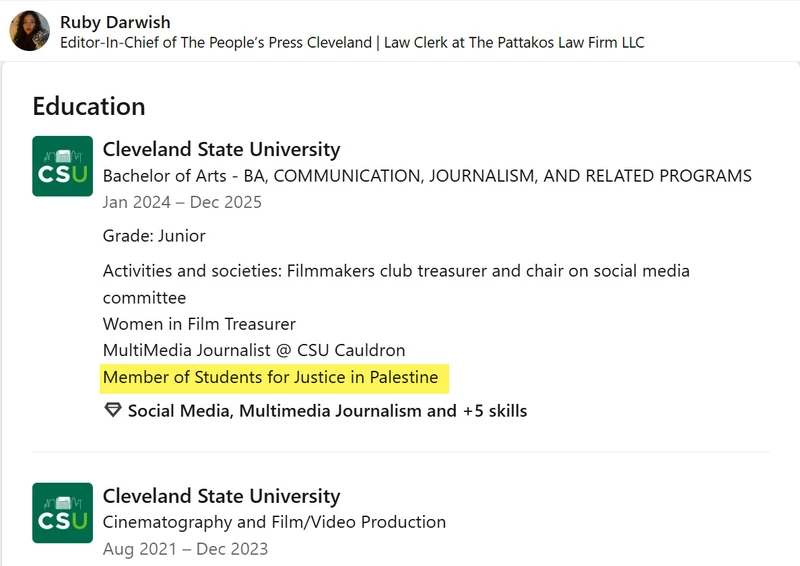Click MultiMedia Journalist @ CSU Cauldron line
The height and width of the screenshot is (566, 800).
(x=254, y=351)
